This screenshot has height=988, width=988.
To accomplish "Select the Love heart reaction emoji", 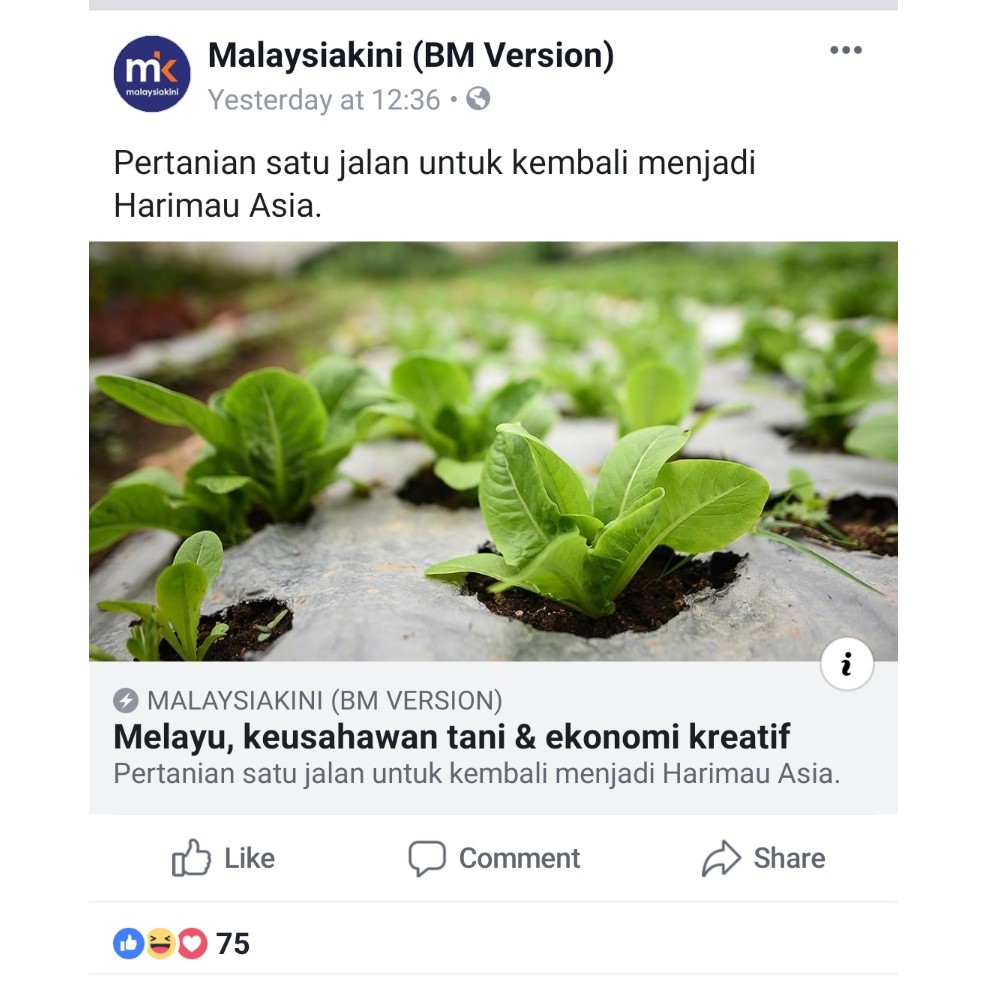I will click(191, 943).
